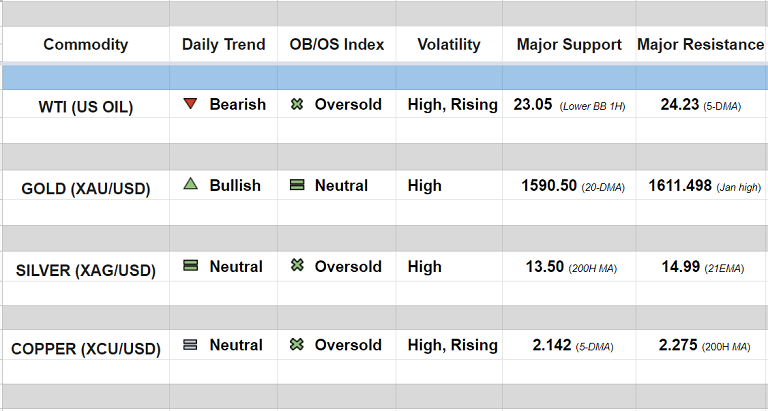The width and height of the screenshot is (768, 411).
Task: Click the COPPER (XCU/USD) commodity cell
Action: 84,348
